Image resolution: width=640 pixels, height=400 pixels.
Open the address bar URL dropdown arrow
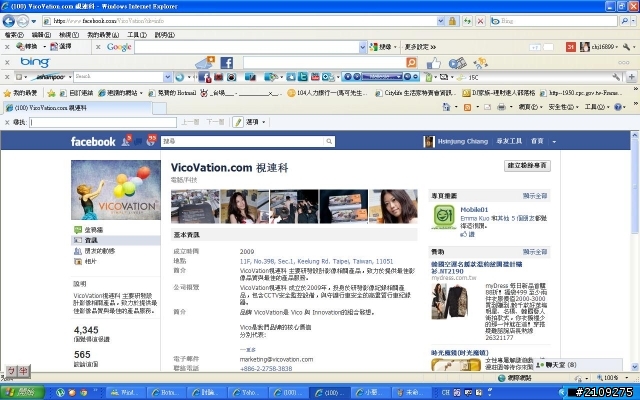point(440,21)
